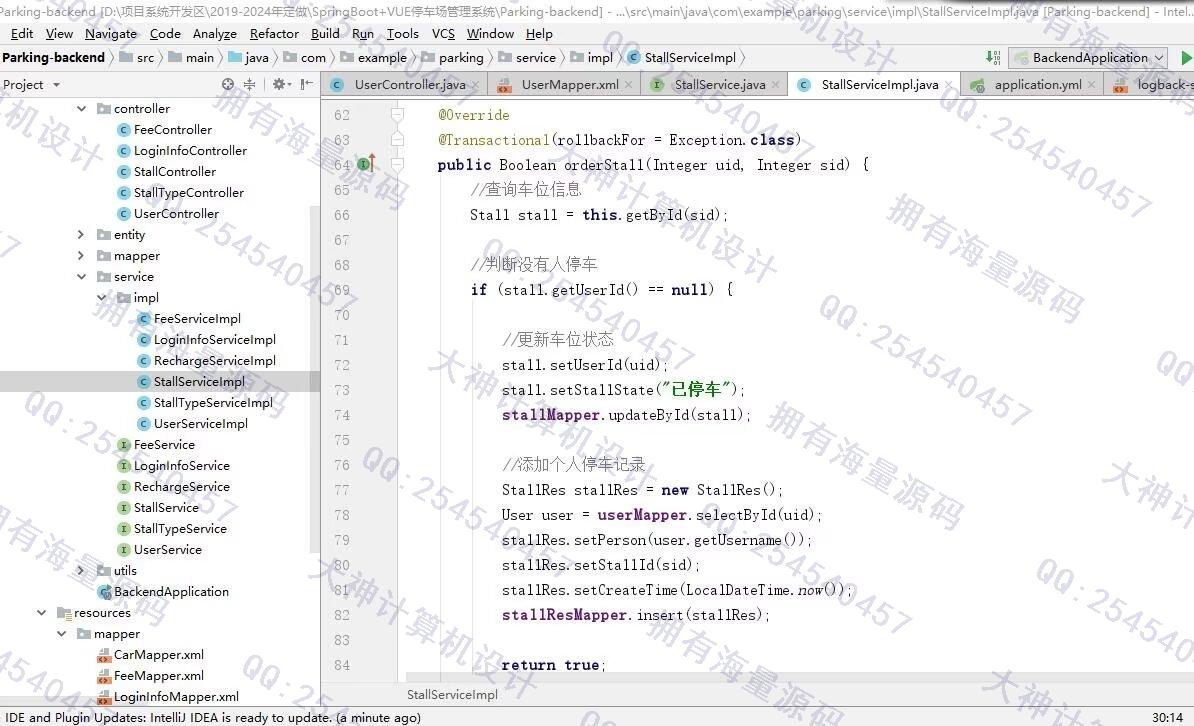Image resolution: width=1194 pixels, height=726 pixels.
Task: Select UserController in project tree
Action: point(168,213)
